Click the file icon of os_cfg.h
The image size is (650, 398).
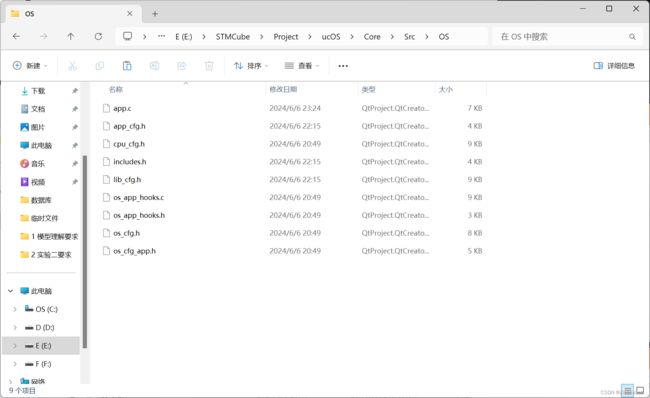coord(107,233)
